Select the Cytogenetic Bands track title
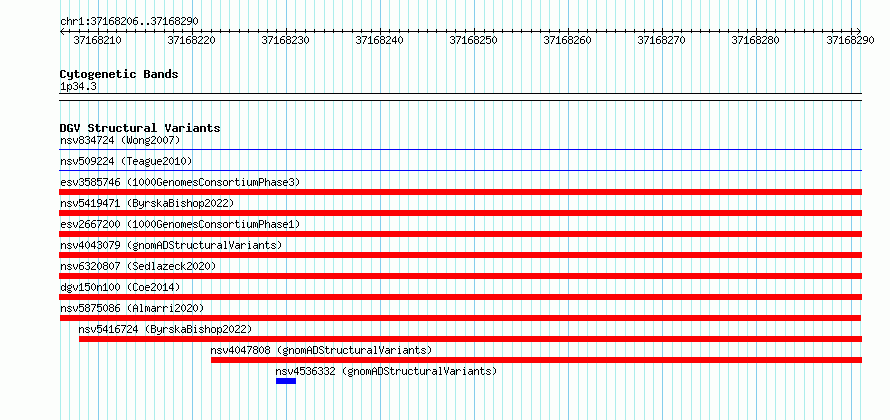The width and height of the screenshot is (890, 420). point(119,74)
